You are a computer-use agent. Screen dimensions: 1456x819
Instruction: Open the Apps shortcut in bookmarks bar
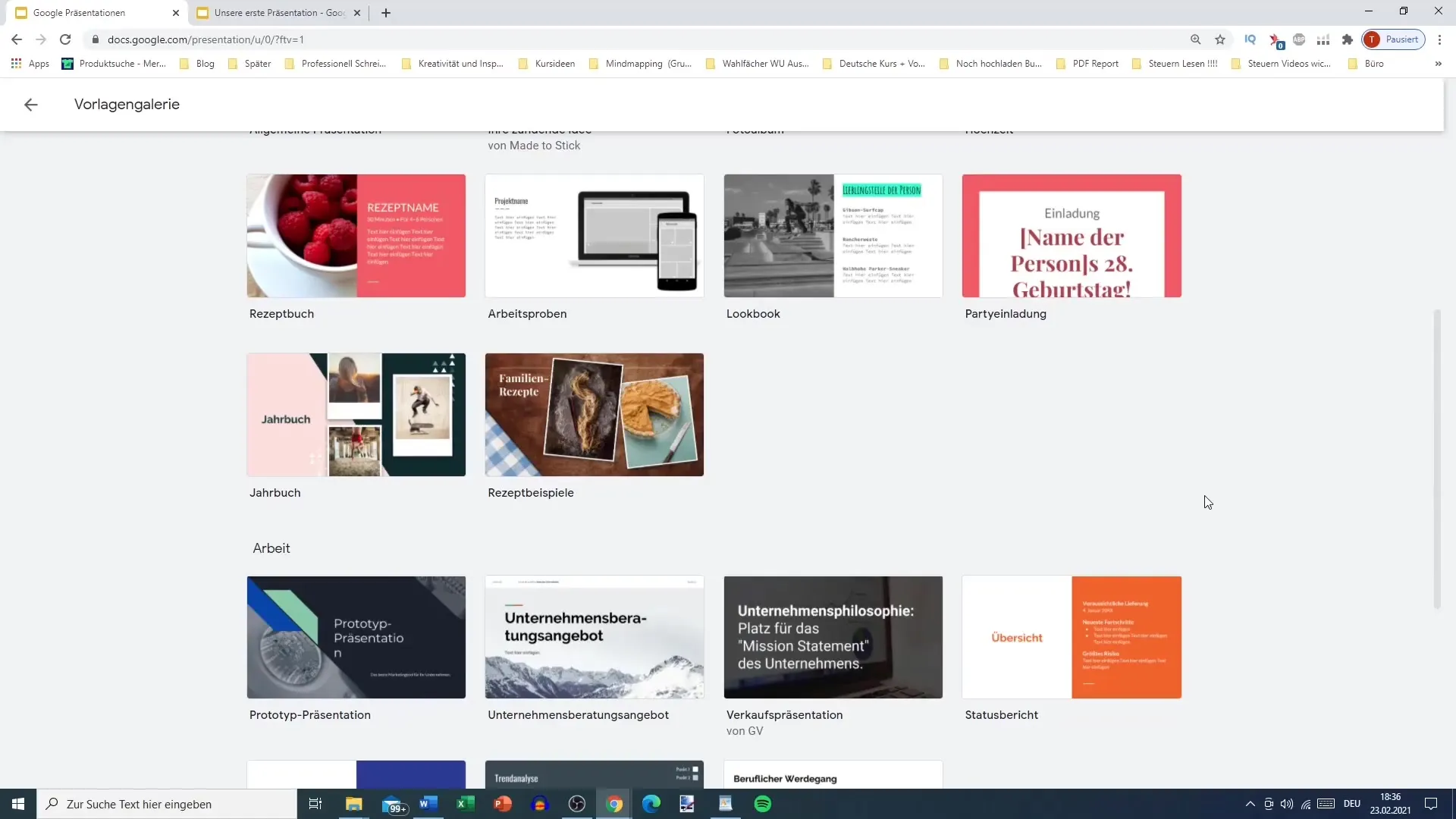30,64
